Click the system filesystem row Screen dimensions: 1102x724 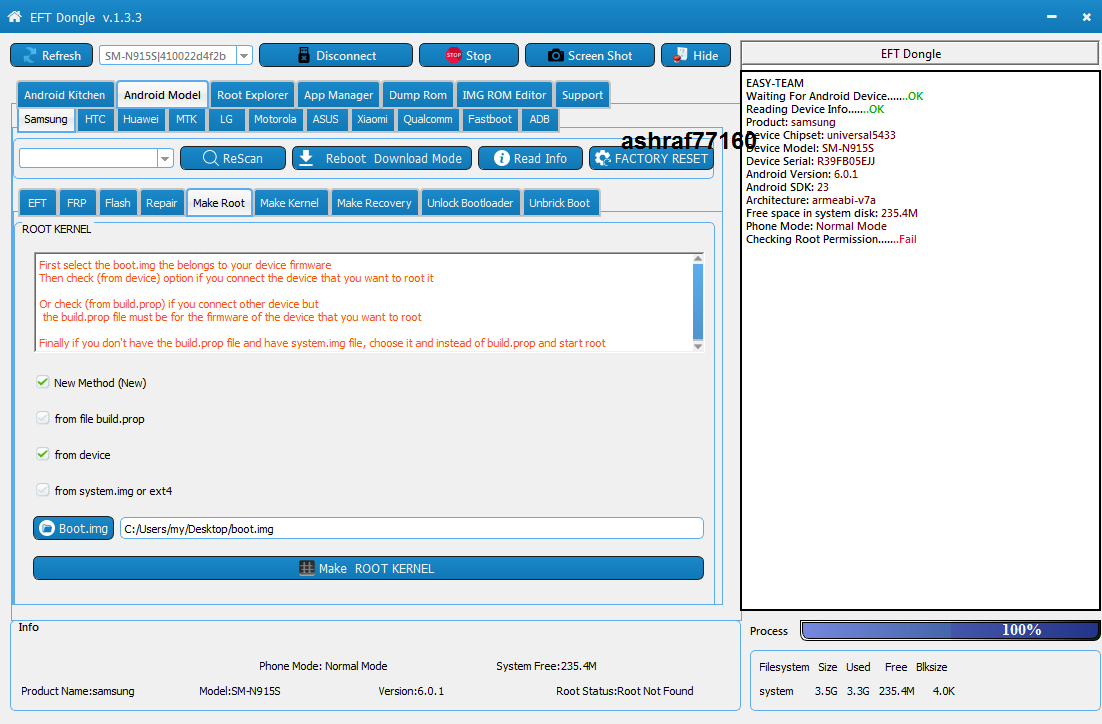(x=857, y=691)
